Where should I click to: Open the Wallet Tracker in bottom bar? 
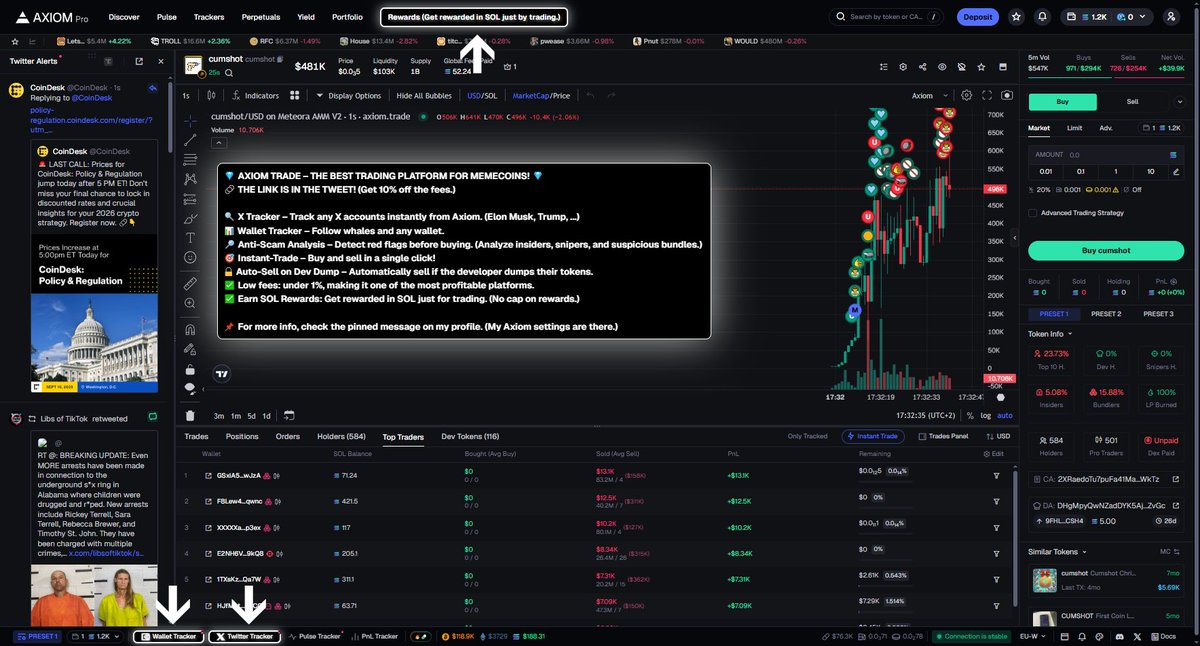click(167, 636)
